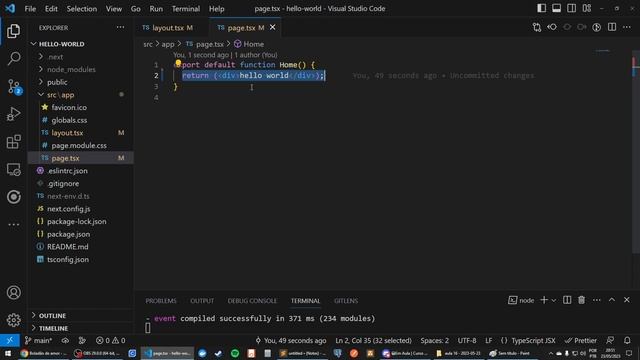Add a new terminal with plus icon

[x=544, y=300]
